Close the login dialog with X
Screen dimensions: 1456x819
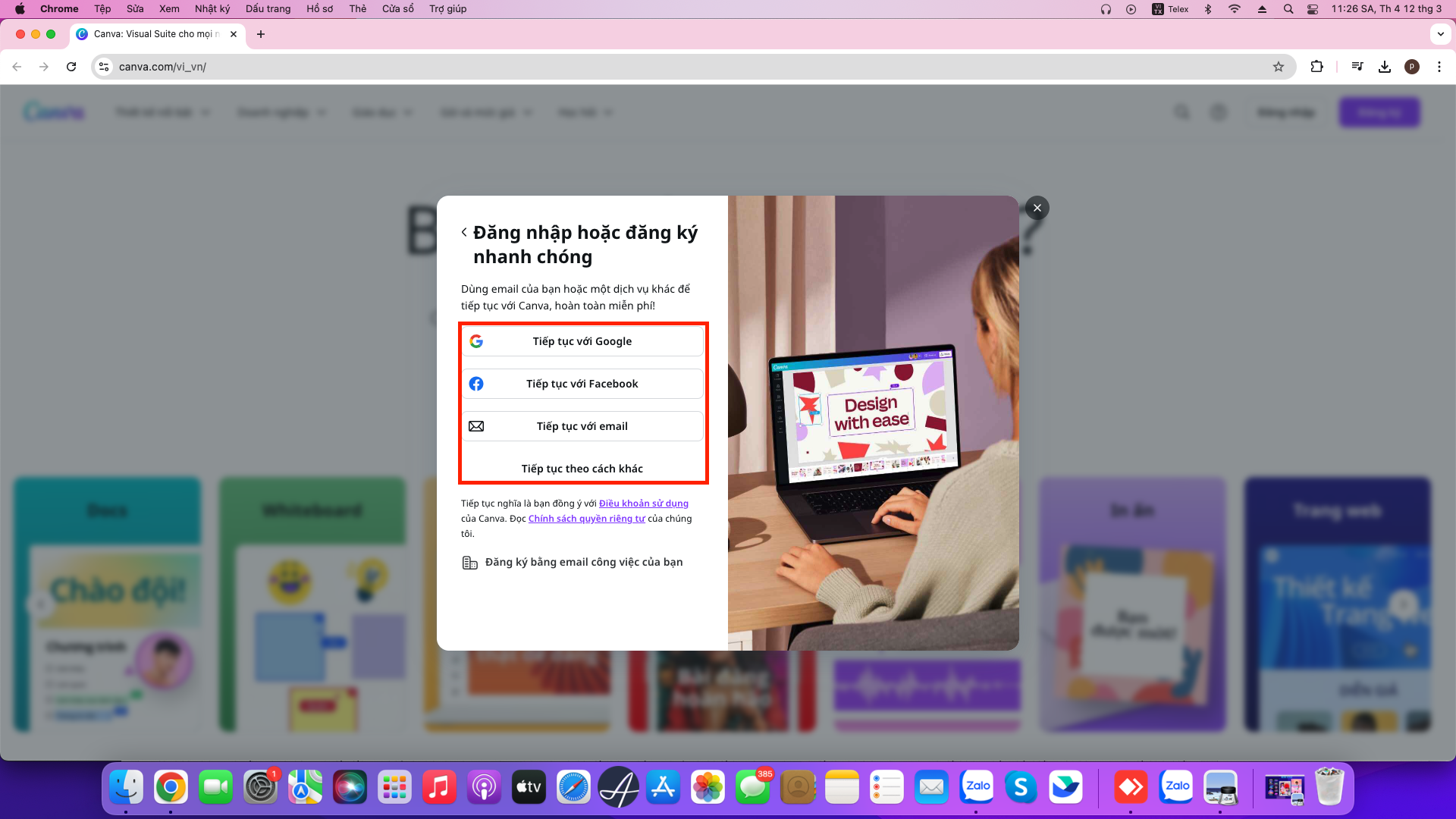pyautogui.click(x=1037, y=208)
